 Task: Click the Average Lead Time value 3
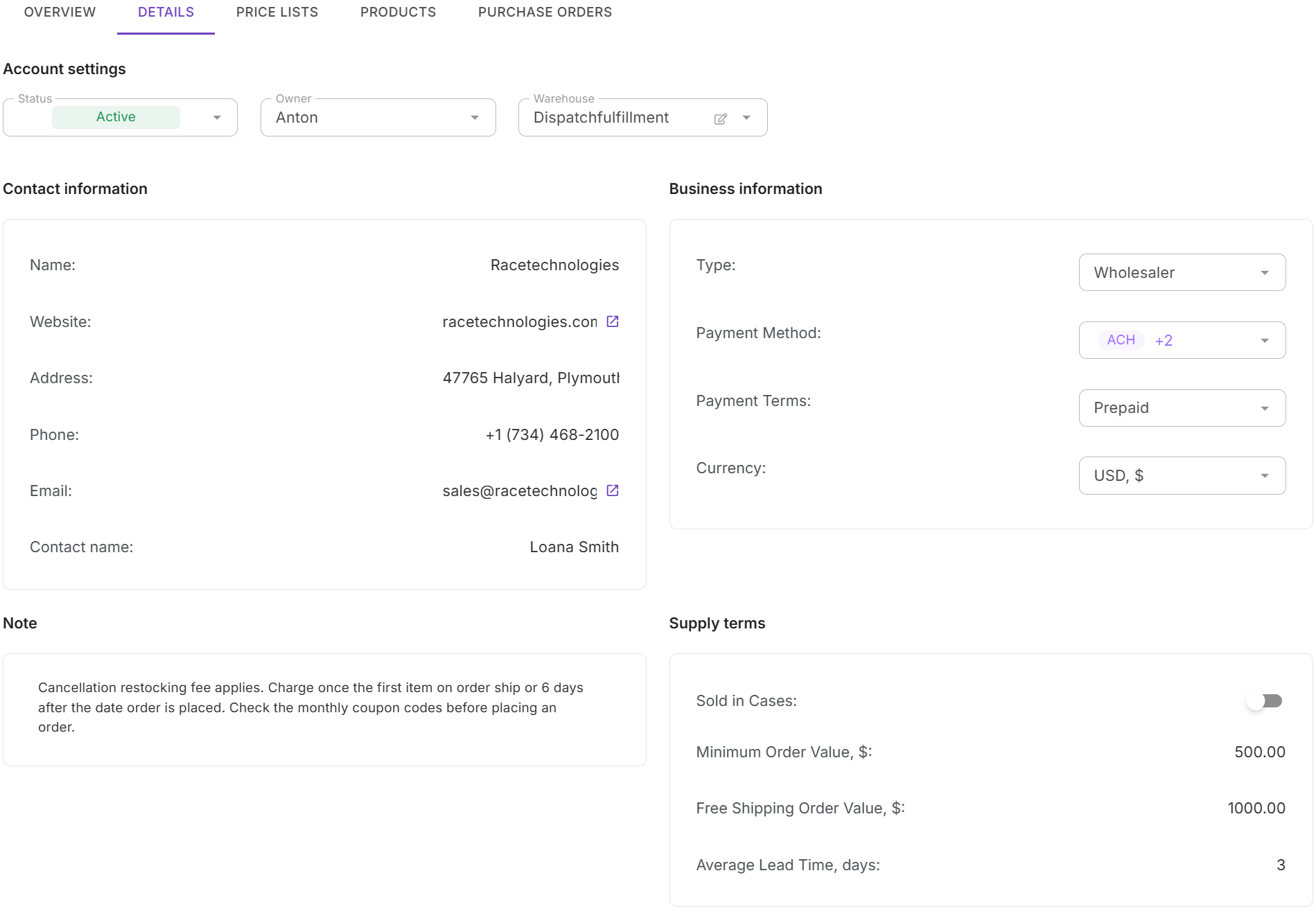coord(1281,865)
